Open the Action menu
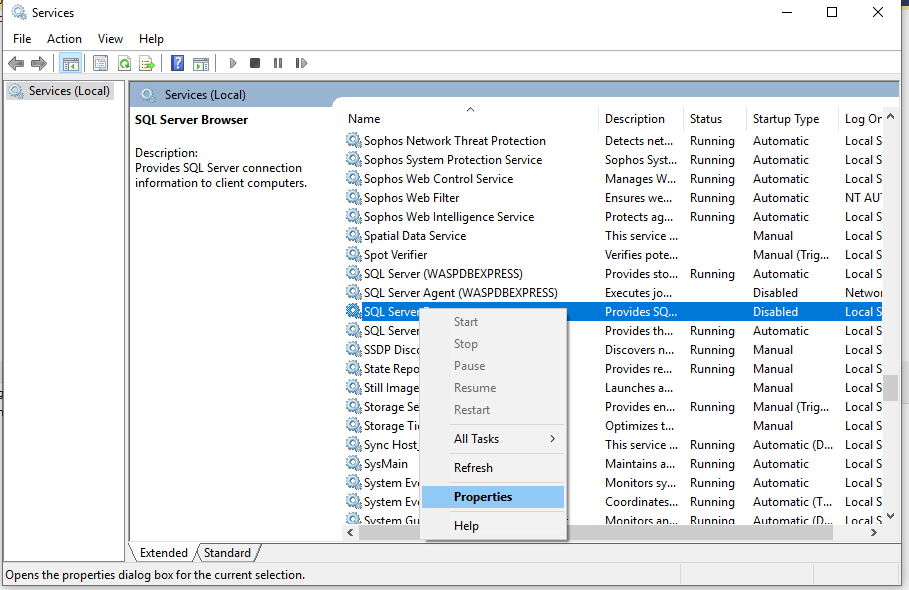 click(64, 39)
